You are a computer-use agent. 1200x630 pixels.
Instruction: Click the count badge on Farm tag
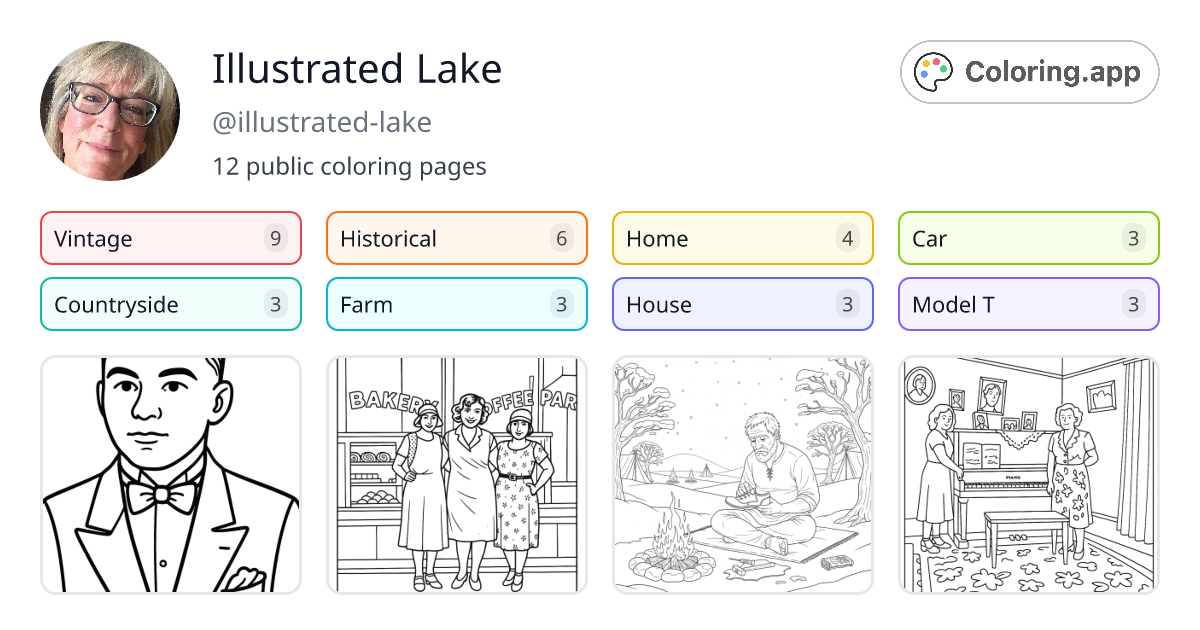pyautogui.click(x=561, y=304)
